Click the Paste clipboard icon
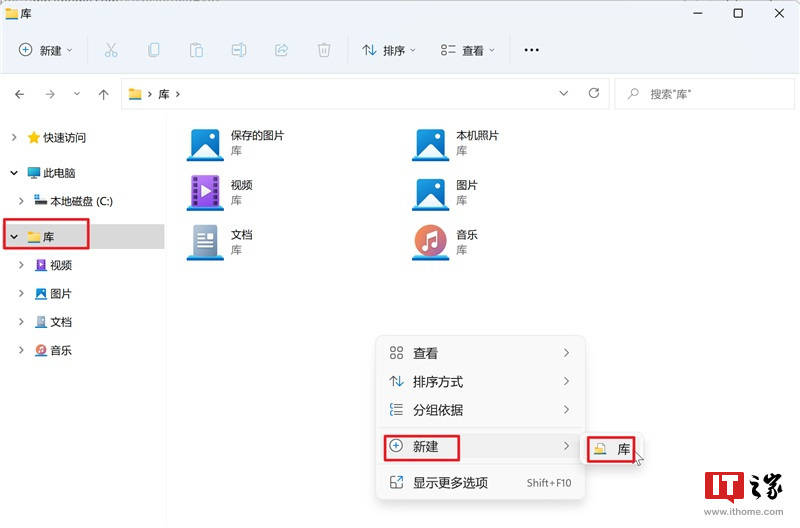This screenshot has width=800, height=528. pyautogui.click(x=196, y=50)
